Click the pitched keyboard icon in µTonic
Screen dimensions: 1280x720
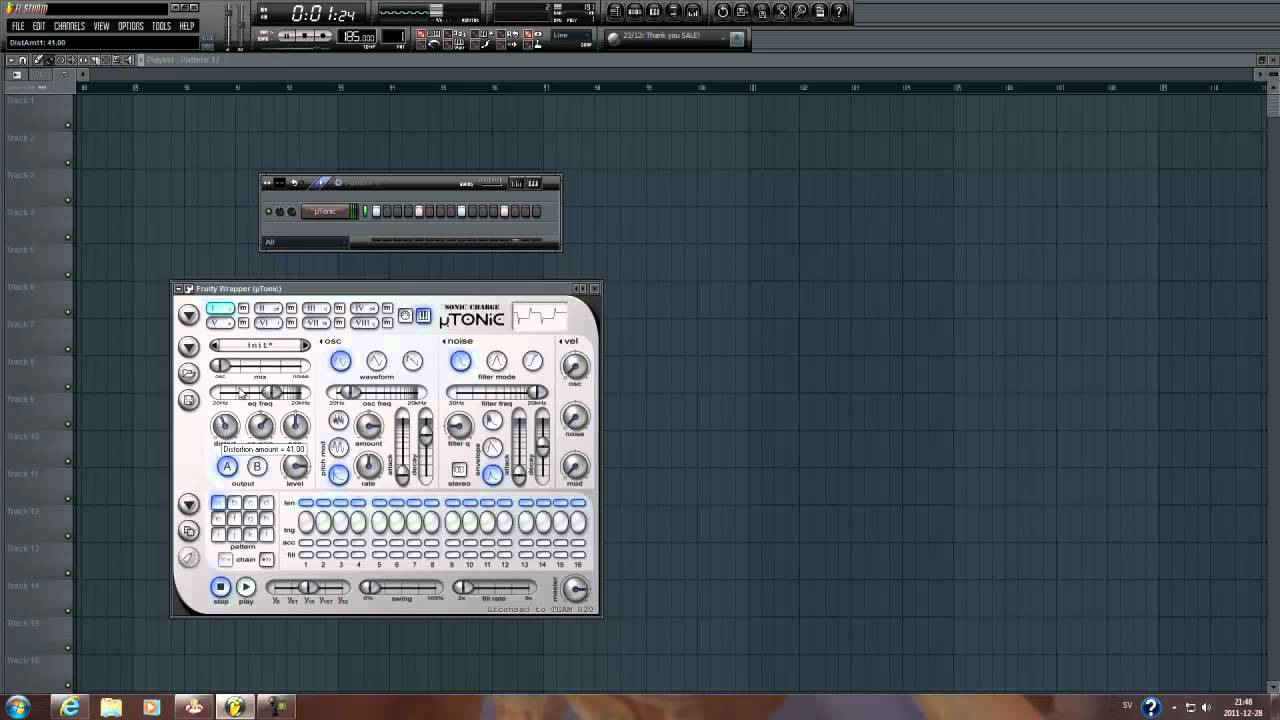tap(423, 315)
